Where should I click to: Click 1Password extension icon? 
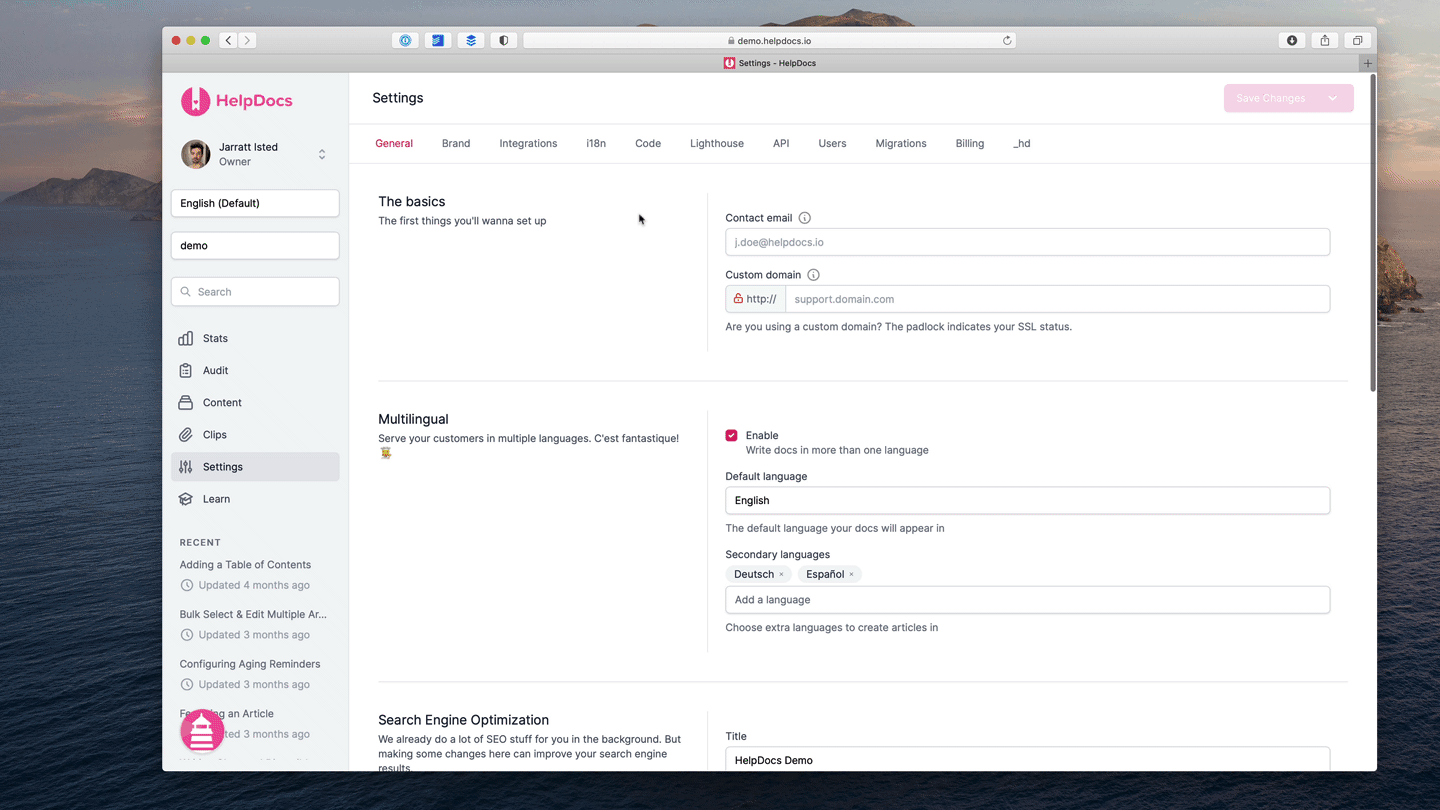(405, 40)
